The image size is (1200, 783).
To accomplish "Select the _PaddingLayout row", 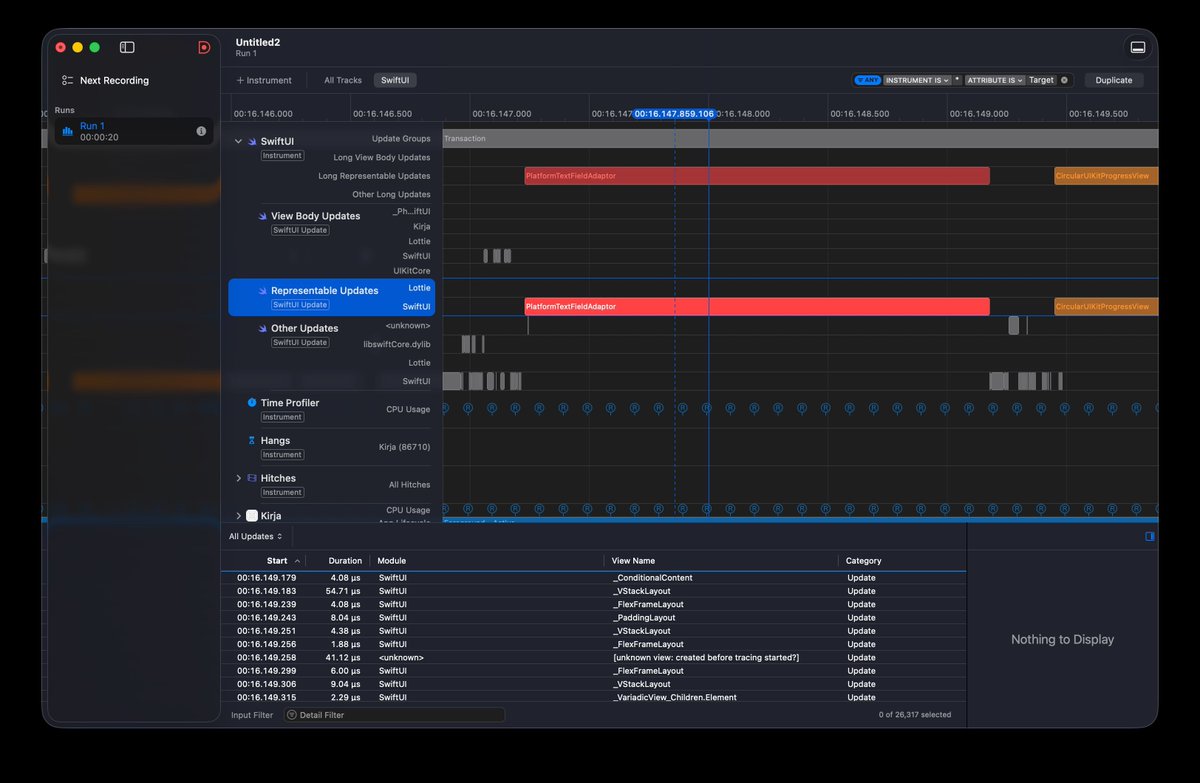I will tap(594, 618).
